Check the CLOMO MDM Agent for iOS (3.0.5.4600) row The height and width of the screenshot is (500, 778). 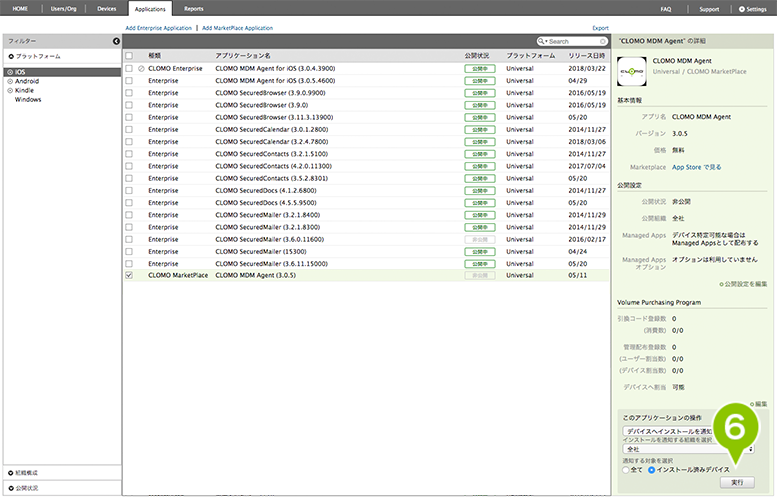(129, 80)
